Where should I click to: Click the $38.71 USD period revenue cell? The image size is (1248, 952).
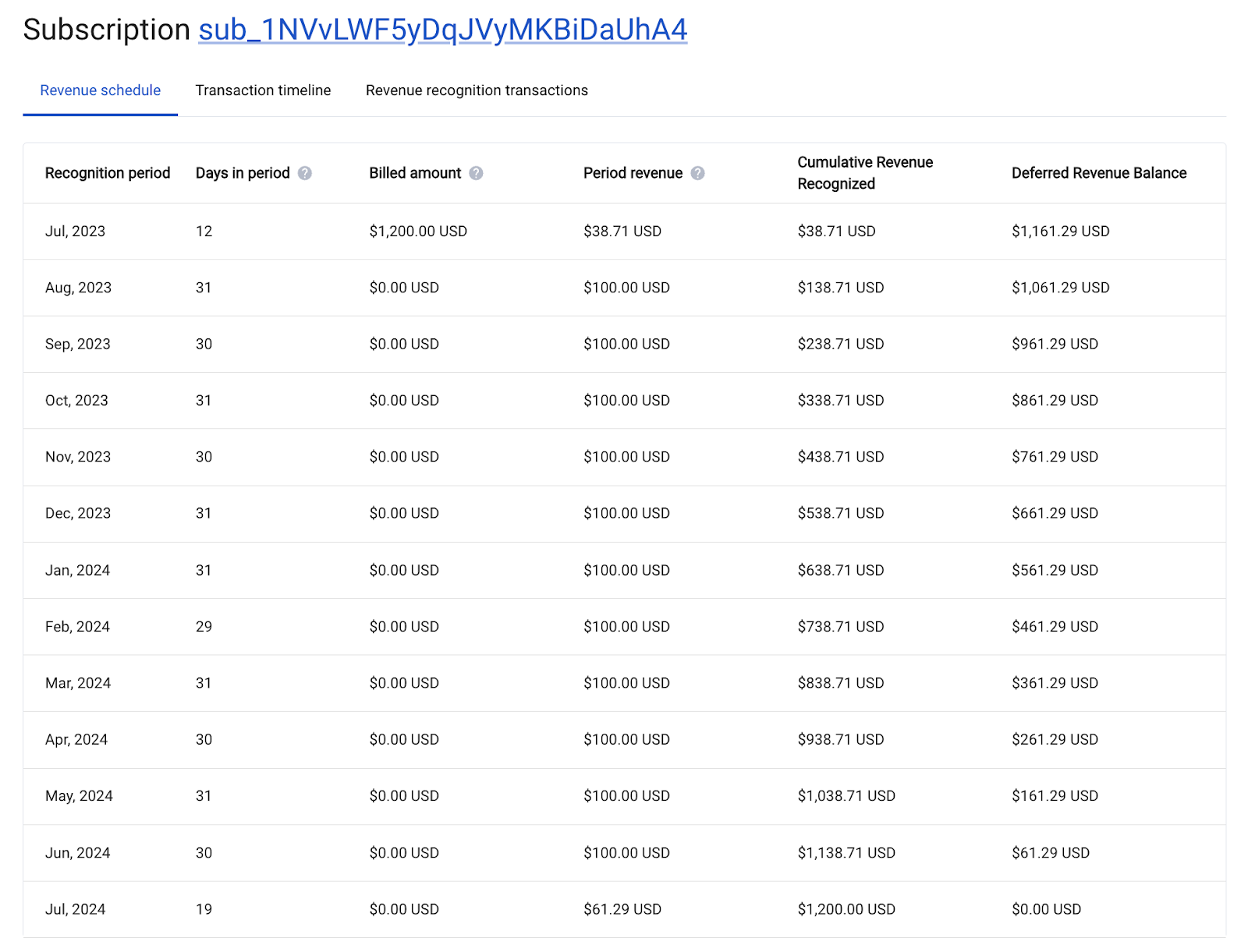tap(622, 232)
